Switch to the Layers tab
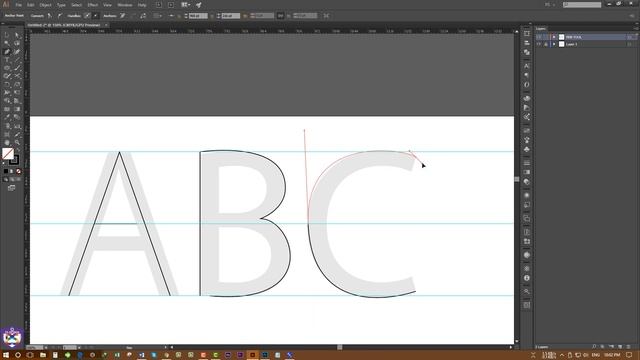This screenshot has height=360, width=640. pyautogui.click(x=541, y=29)
